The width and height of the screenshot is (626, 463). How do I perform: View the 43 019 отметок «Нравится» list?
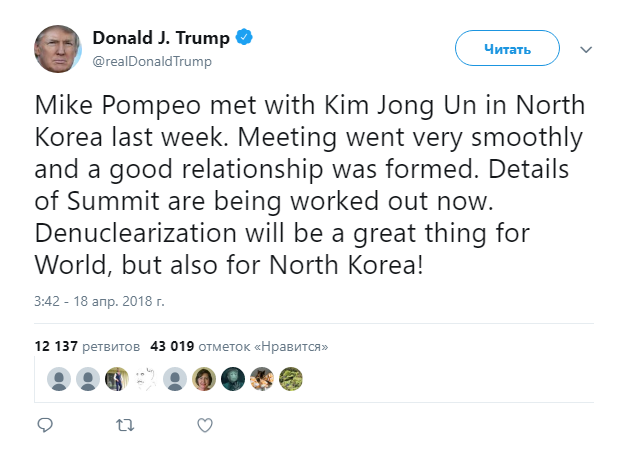pos(239,346)
